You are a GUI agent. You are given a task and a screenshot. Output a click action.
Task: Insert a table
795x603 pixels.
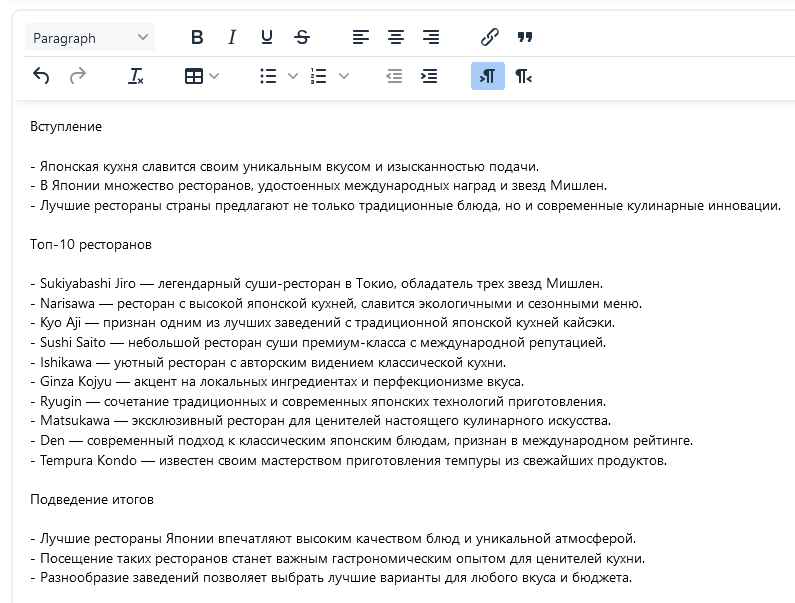click(x=194, y=76)
